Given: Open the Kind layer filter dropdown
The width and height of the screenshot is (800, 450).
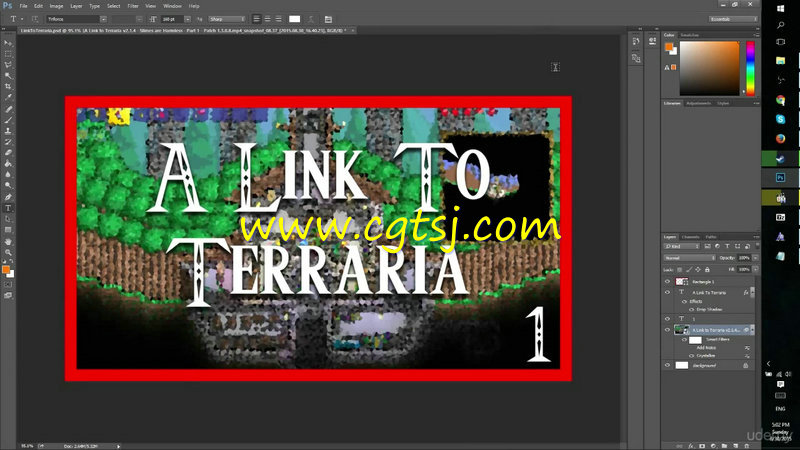Looking at the screenshot, I should pyautogui.click(x=682, y=246).
